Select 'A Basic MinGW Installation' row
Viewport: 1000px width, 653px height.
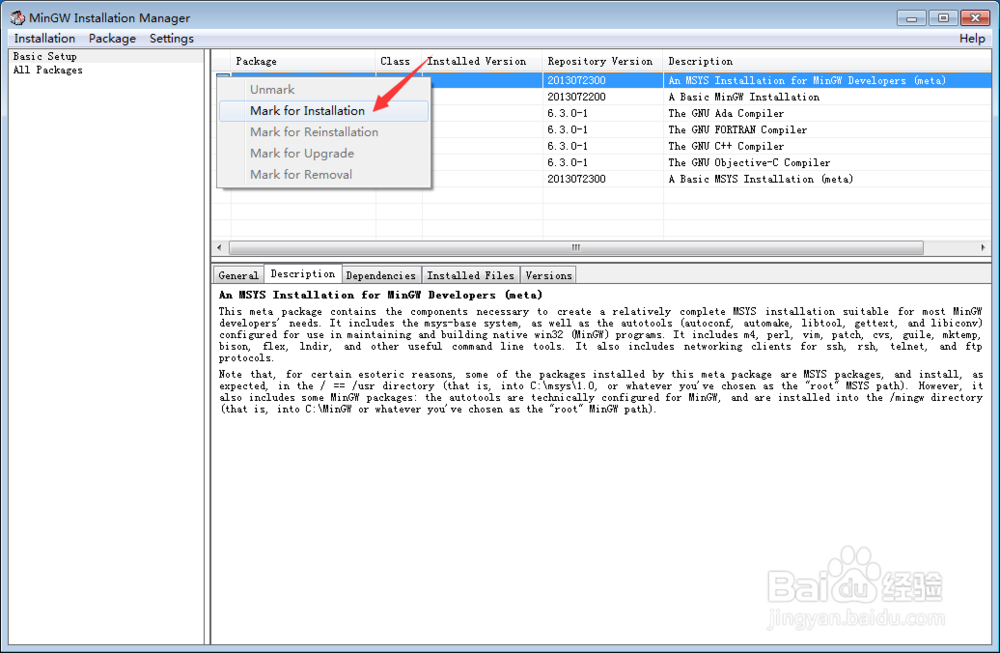[x=711, y=97]
